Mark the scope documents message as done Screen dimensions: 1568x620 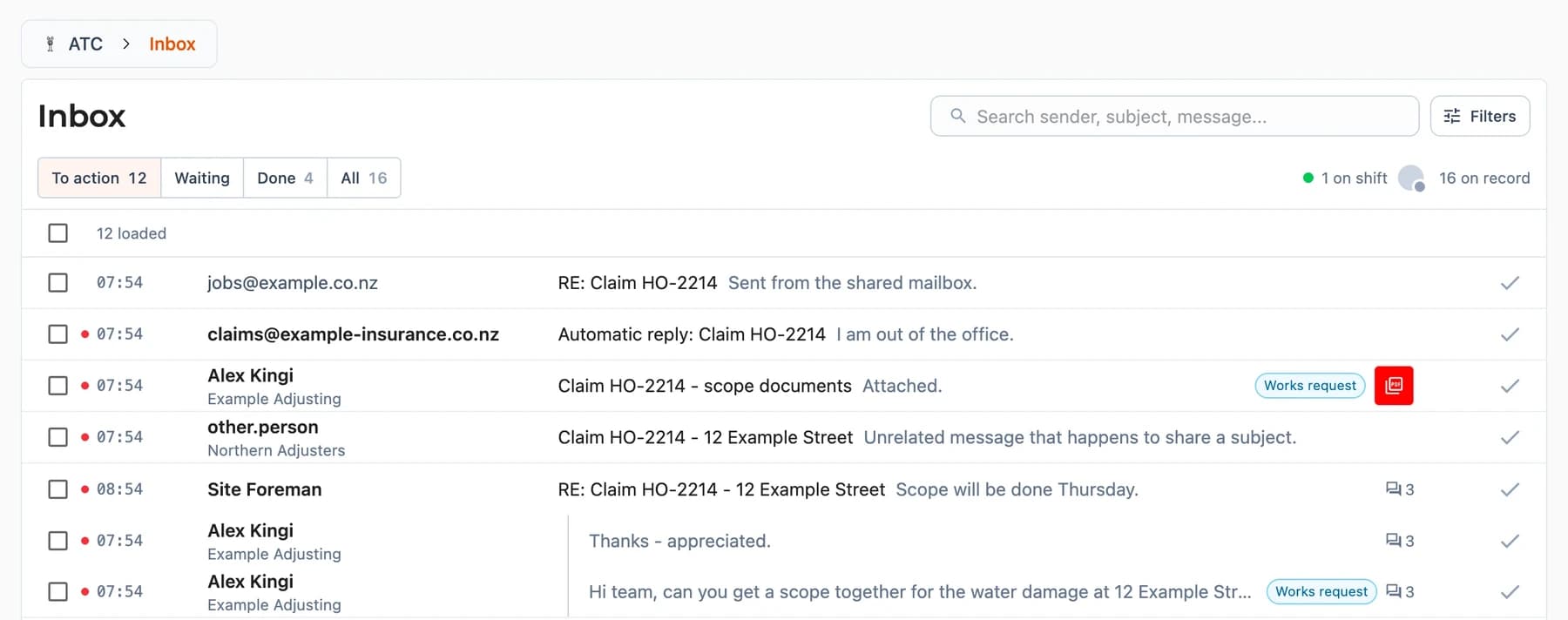point(1510,386)
